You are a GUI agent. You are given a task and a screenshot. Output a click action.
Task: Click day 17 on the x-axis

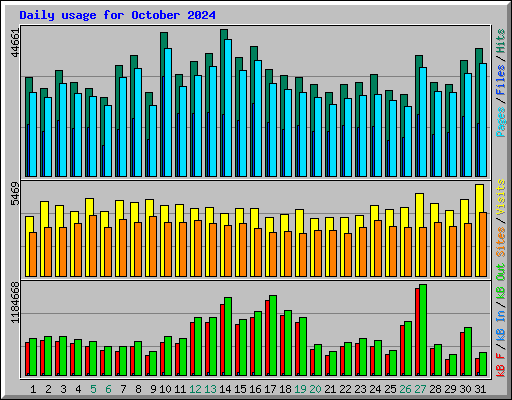(x=270, y=389)
